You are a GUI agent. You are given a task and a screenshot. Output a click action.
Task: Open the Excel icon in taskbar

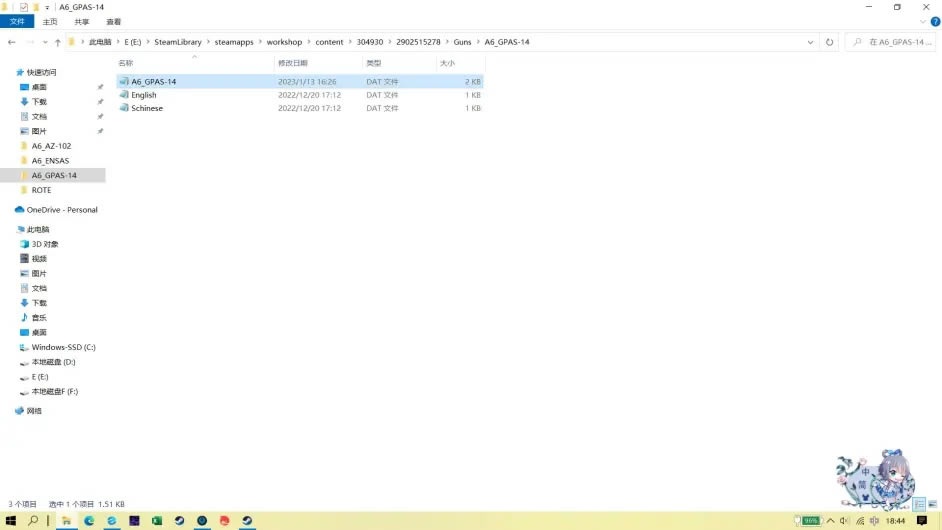click(157, 521)
